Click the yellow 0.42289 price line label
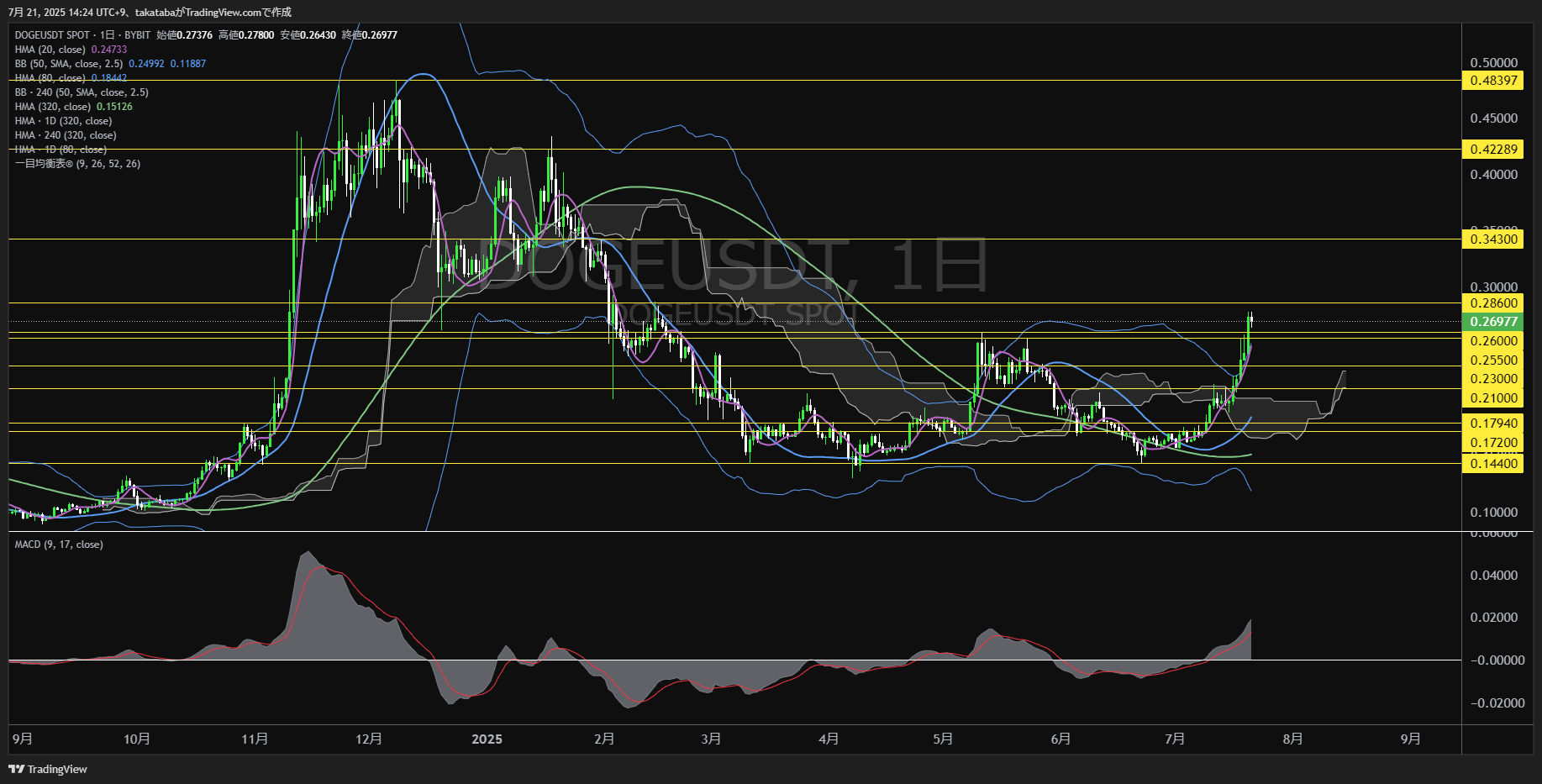The height and width of the screenshot is (784, 1542). (1493, 150)
